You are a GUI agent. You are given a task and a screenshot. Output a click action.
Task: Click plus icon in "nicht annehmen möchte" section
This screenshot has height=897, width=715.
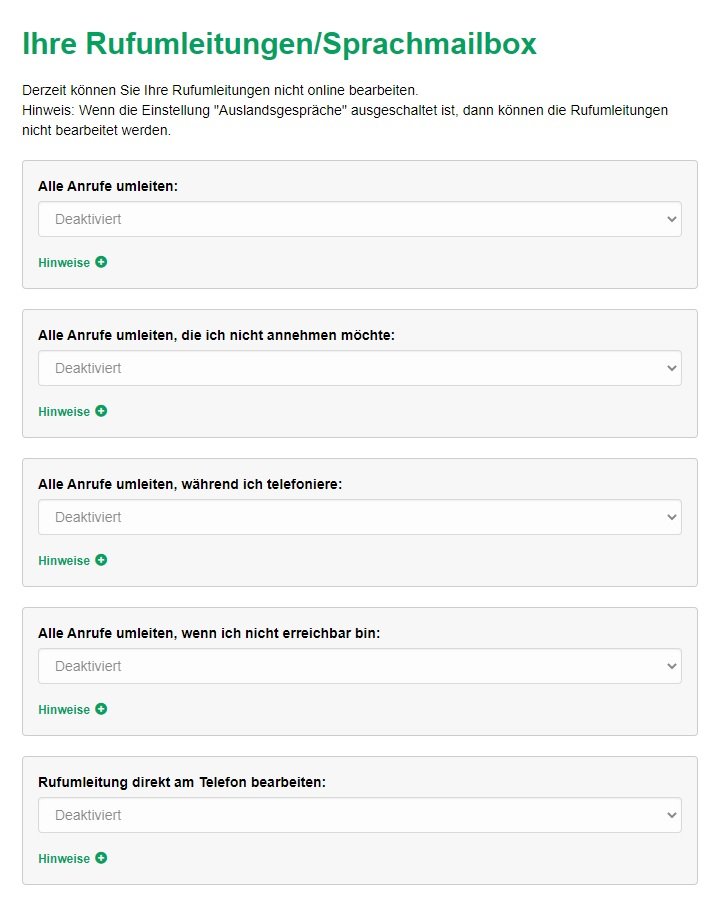(x=101, y=411)
